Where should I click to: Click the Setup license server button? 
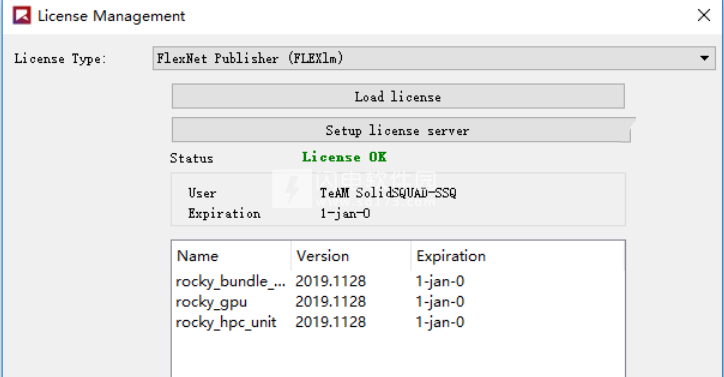click(x=398, y=130)
